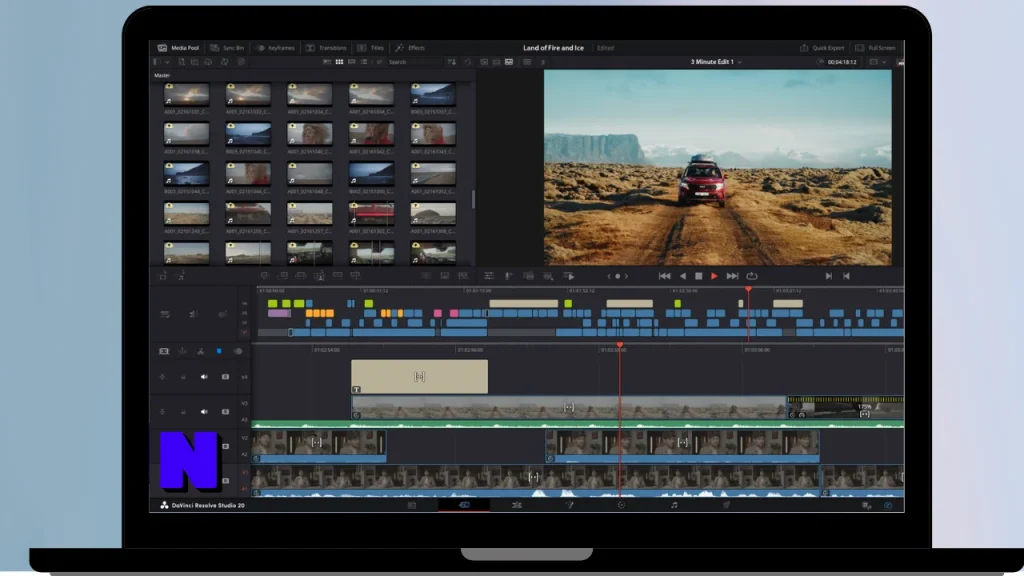Disable the V4 track video icon
The height and width of the screenshot is (576, 1024).
tap(225, 377)
